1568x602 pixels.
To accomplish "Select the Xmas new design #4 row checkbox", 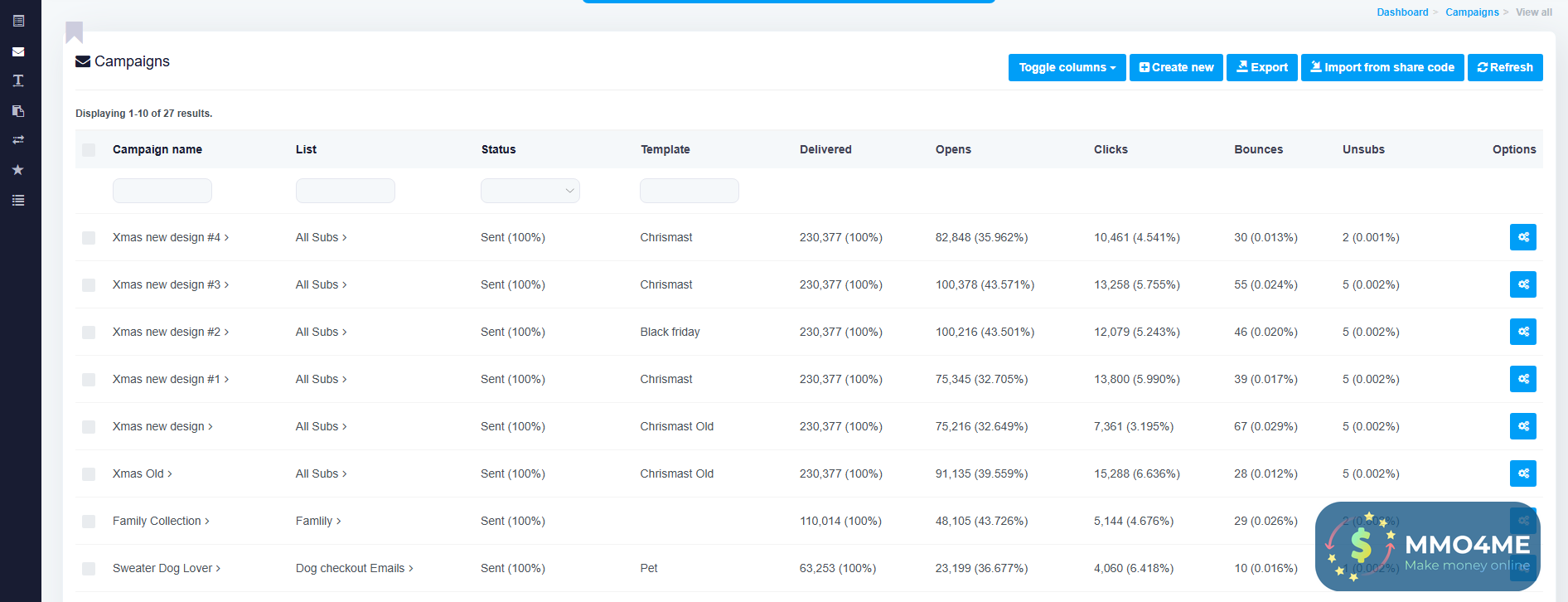I will pyautogui.click(x=89, y=238).
